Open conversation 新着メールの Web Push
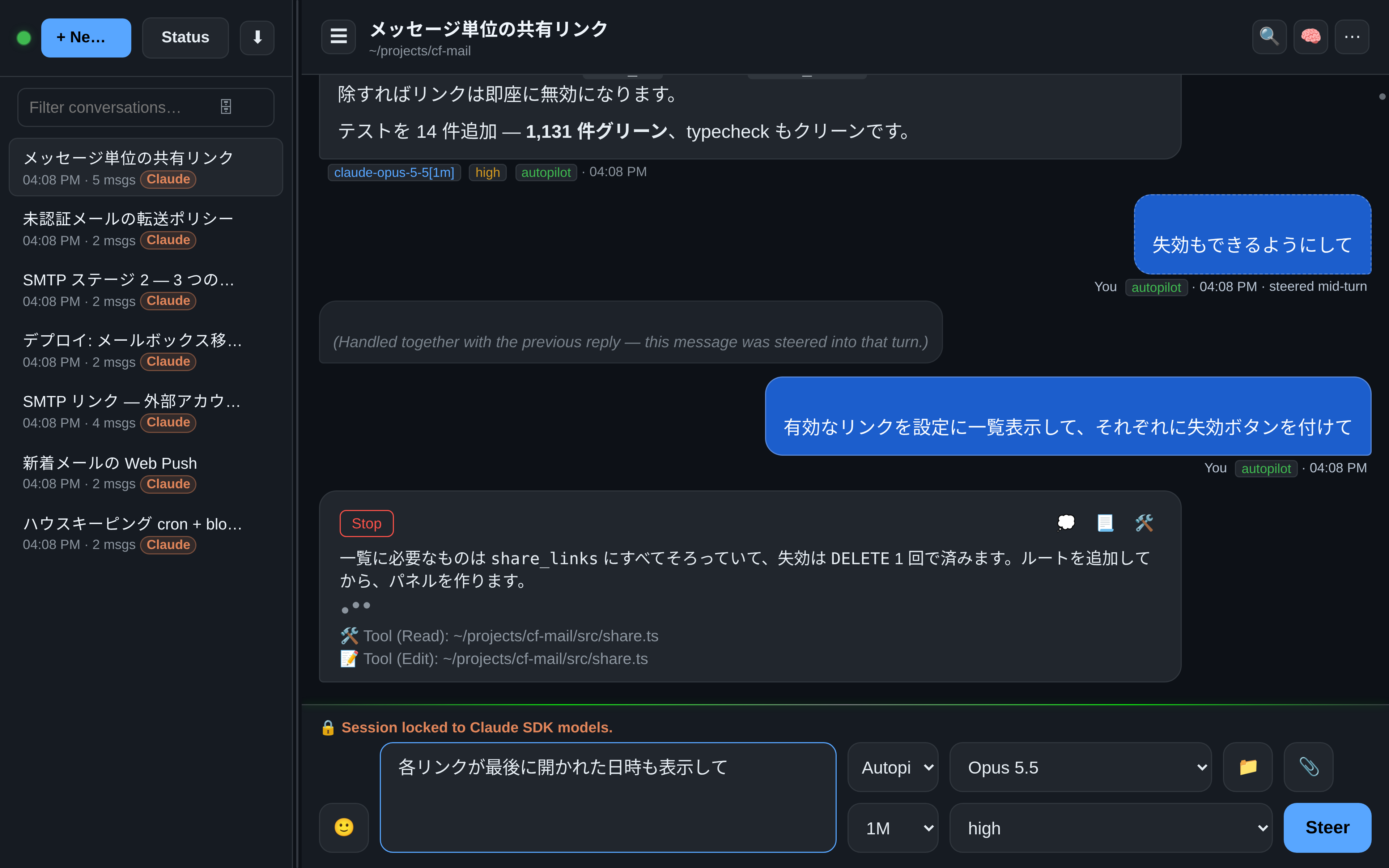 [146, 472]
